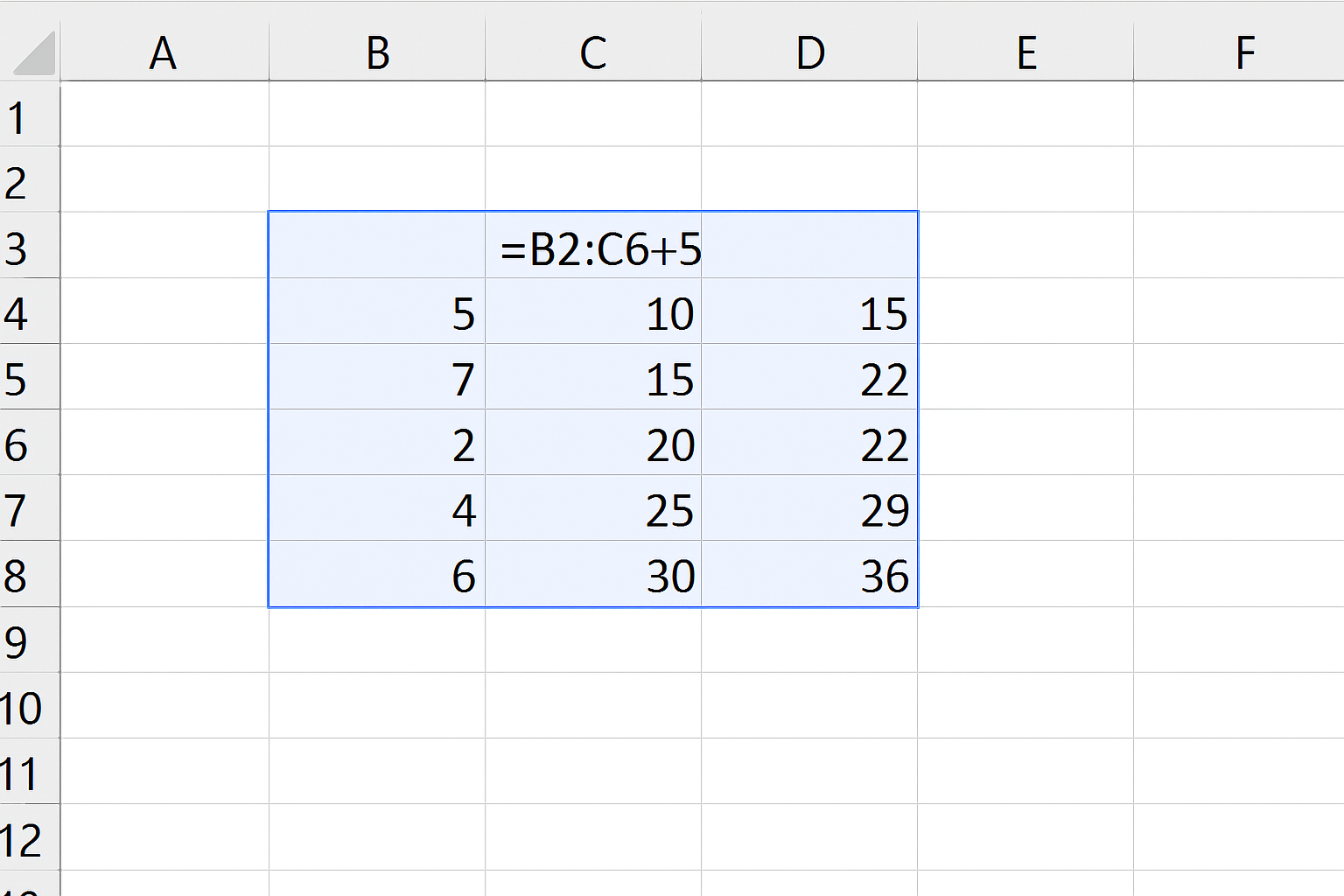This screenshot has height=896, width=1344.
Task: Select column C header
Action: [593, 52]
